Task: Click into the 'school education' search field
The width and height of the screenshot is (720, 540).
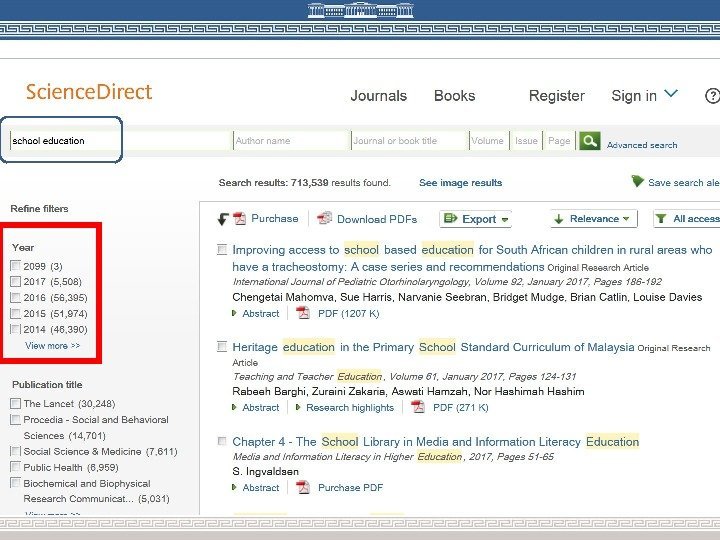Action: (x=121, y=141)
